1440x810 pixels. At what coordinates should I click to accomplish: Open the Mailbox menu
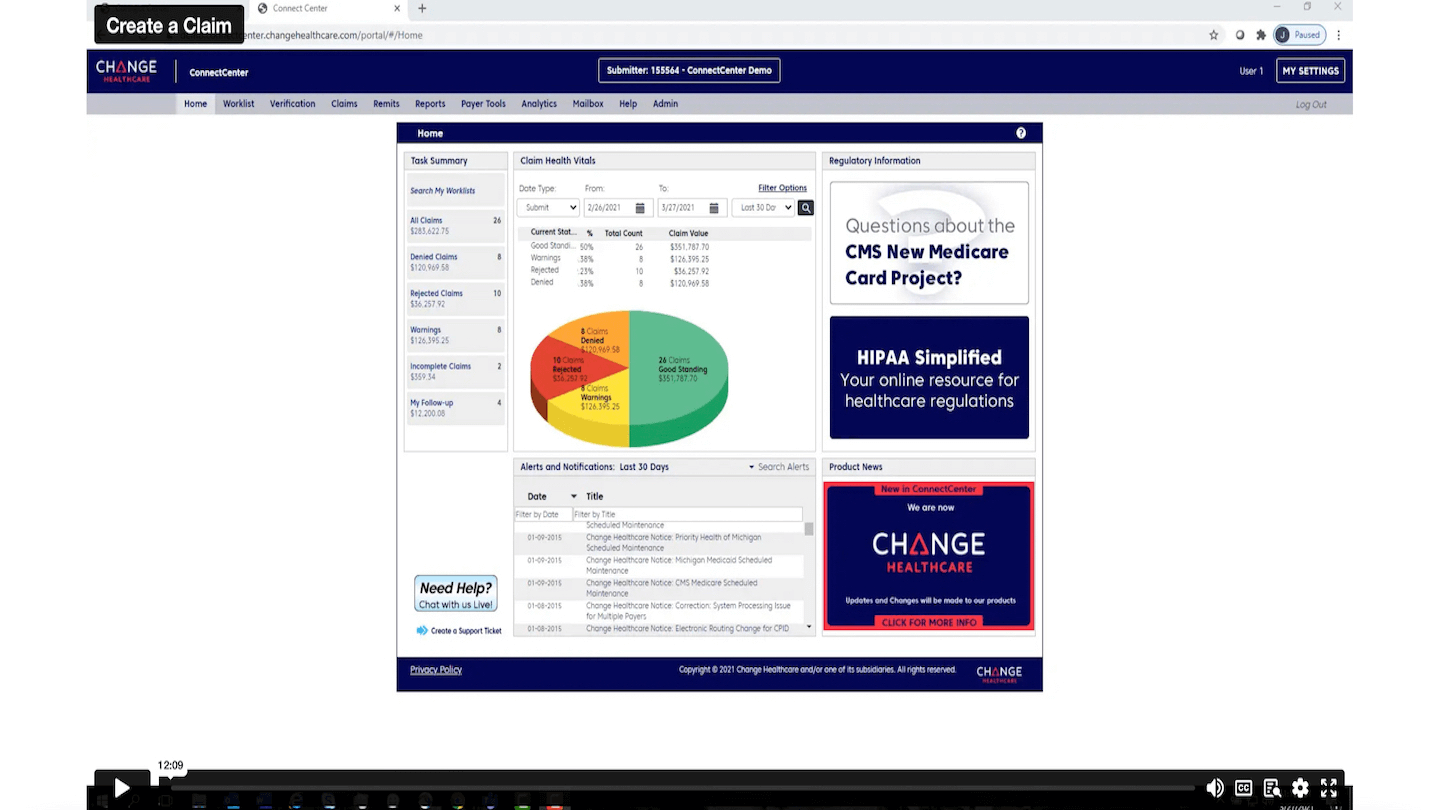pos(588,104)
